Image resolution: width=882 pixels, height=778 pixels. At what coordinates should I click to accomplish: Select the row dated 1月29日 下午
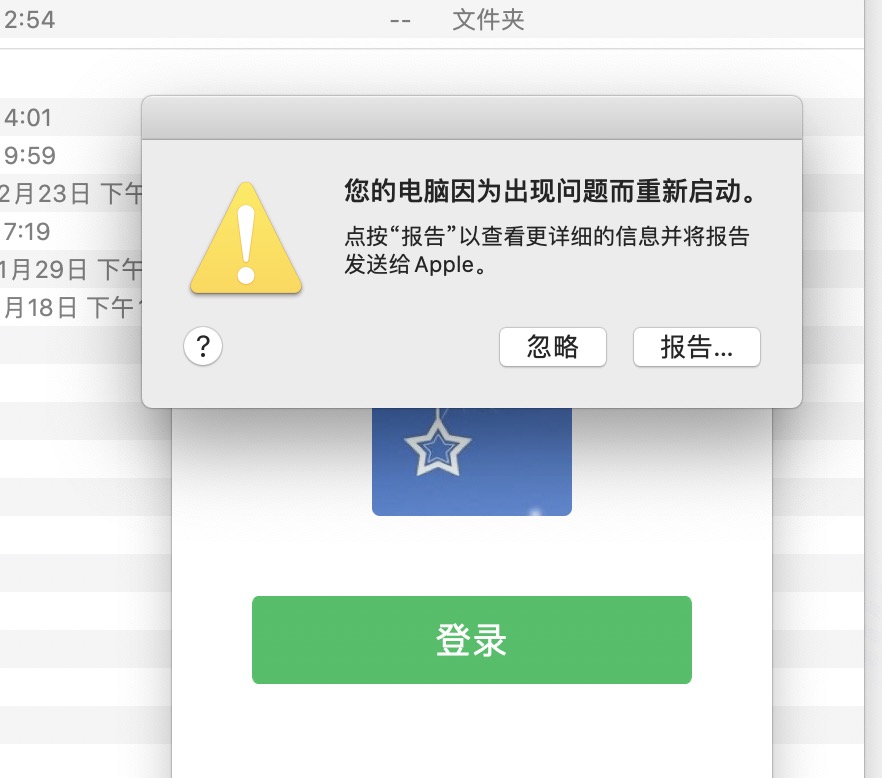71,269
